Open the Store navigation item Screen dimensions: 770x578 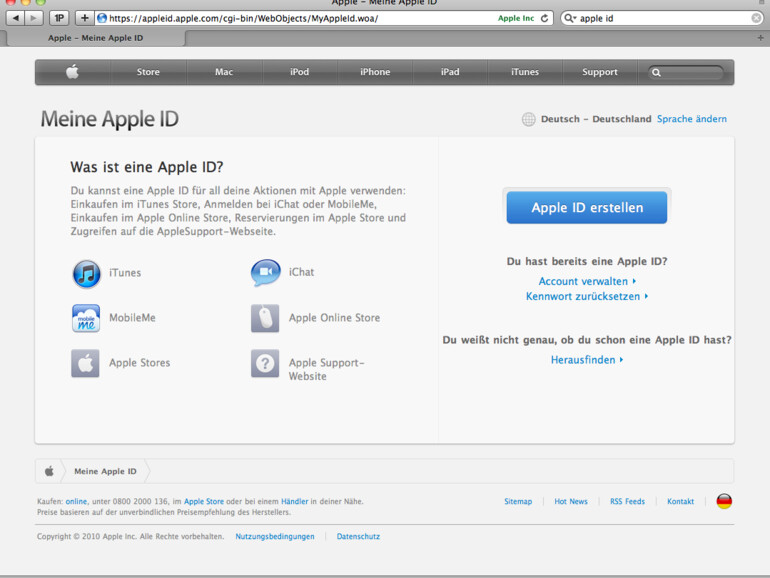click(148, 72)
